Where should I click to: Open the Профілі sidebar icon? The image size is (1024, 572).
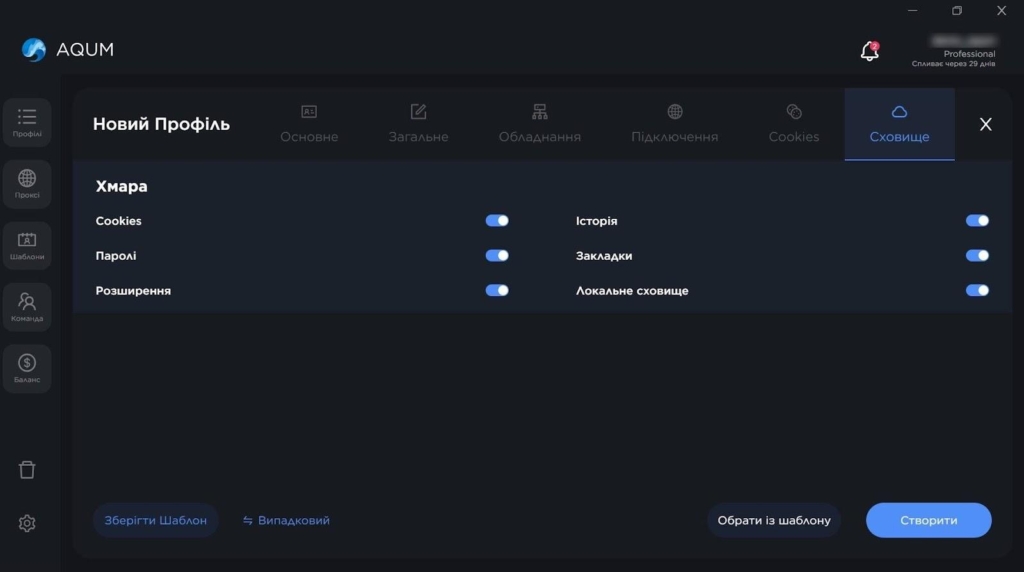point(27,122)
